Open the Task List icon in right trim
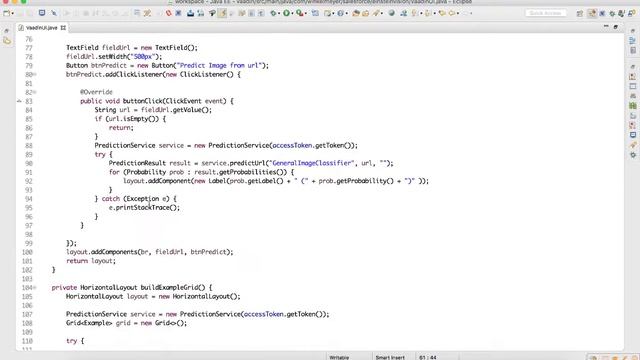The height and width of the screenshot is (360, 640). 633,50
